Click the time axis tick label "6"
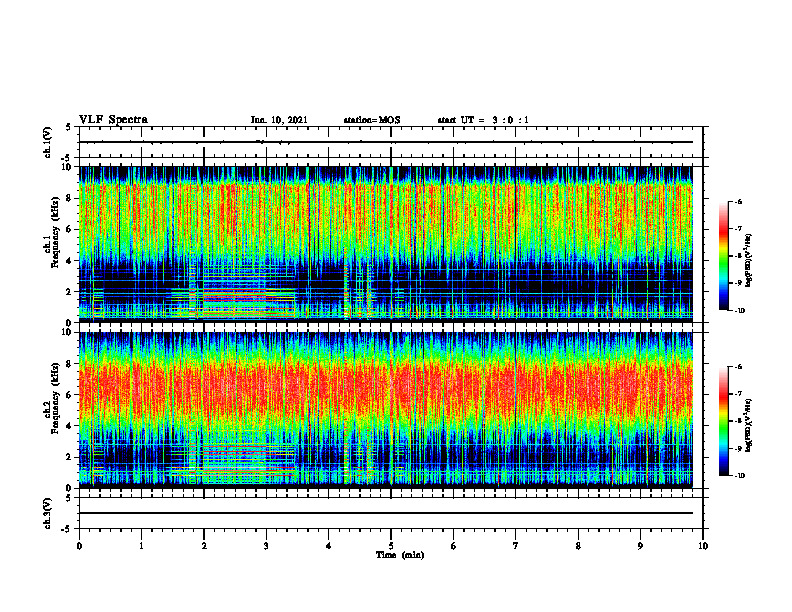This screenshot has height=612, width=792. [x=454, y=546]
